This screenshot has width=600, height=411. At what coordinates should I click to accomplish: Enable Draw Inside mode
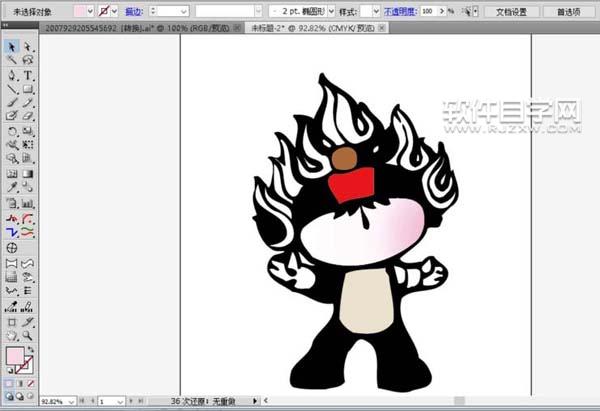click(30, 396)
